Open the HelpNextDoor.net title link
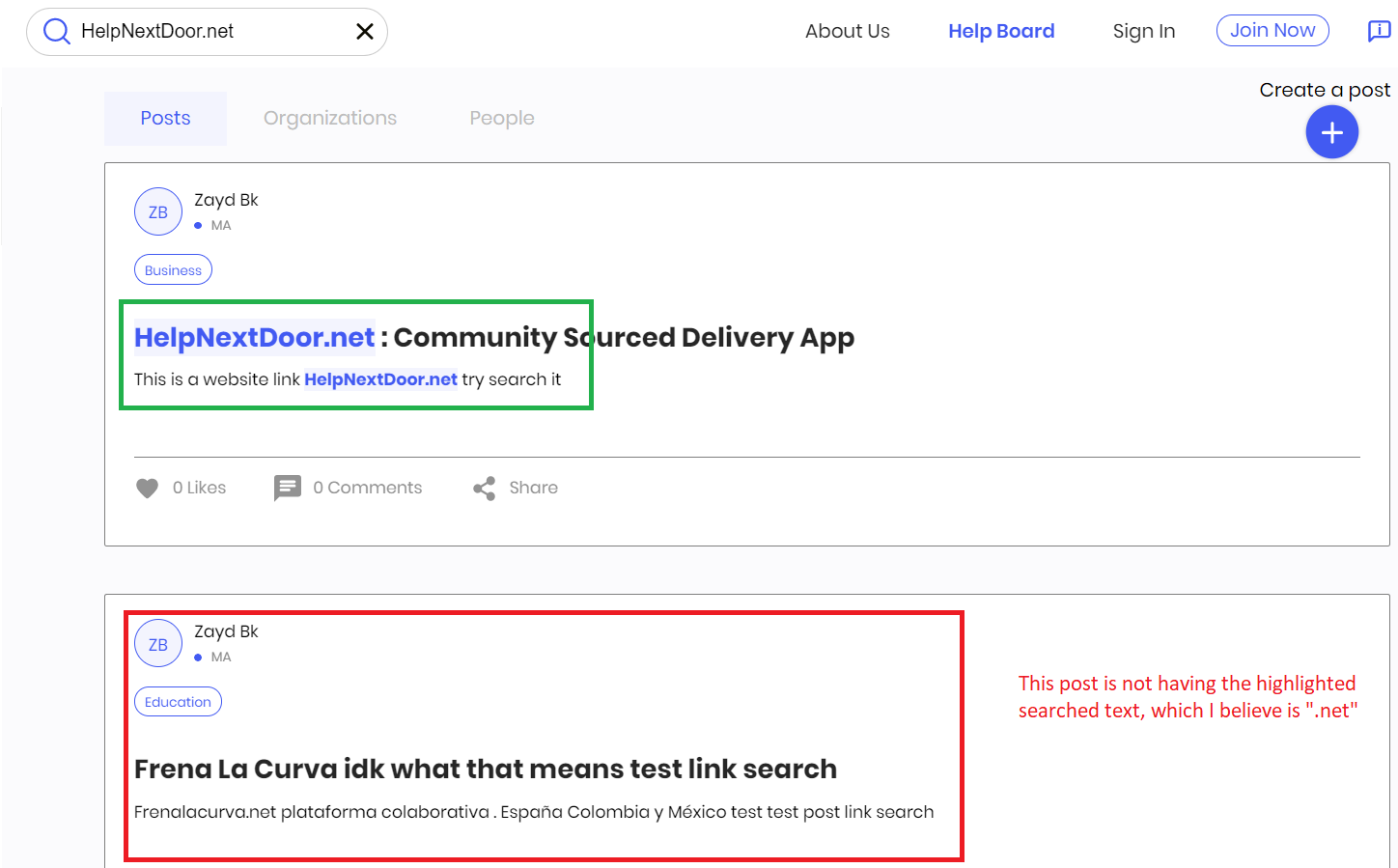1398x868 pixels. coord(254,337)
